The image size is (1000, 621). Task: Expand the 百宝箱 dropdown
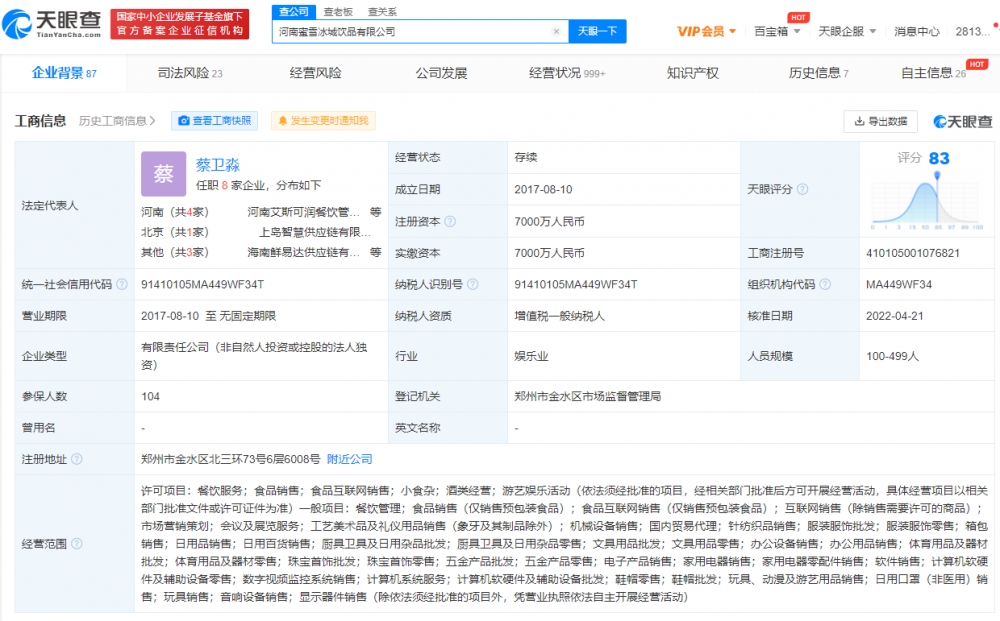click(x=777, y=31)
